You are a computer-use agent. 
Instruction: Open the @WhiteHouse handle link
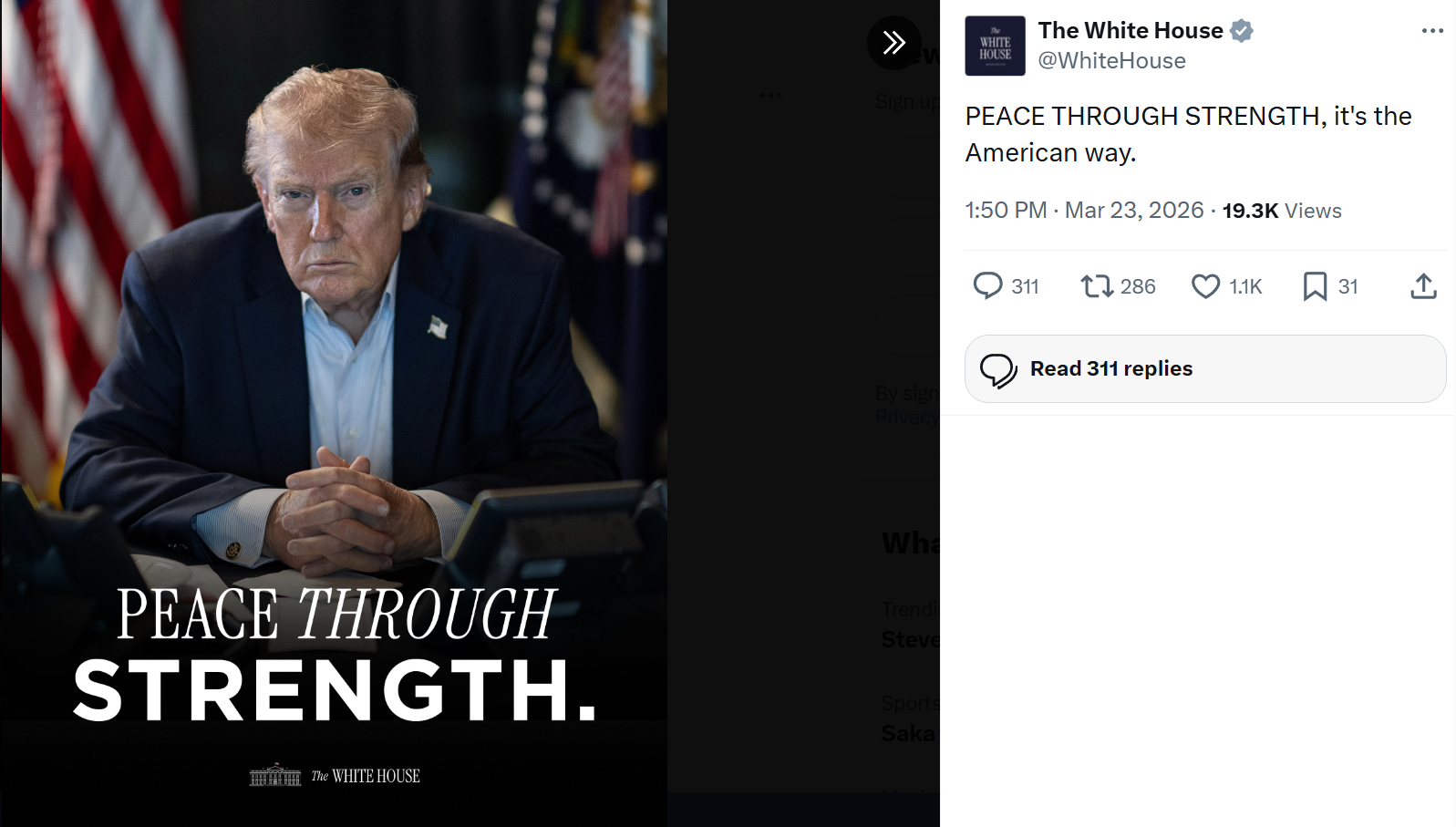click(1111, 61)
